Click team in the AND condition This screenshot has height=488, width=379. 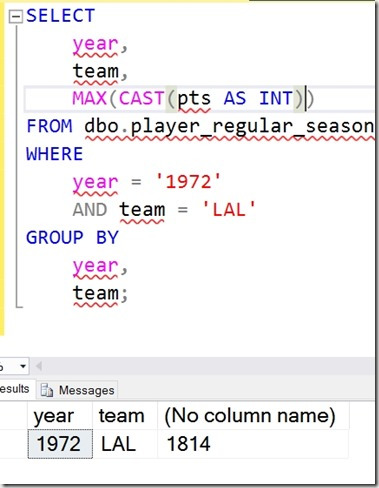(142, 210)
